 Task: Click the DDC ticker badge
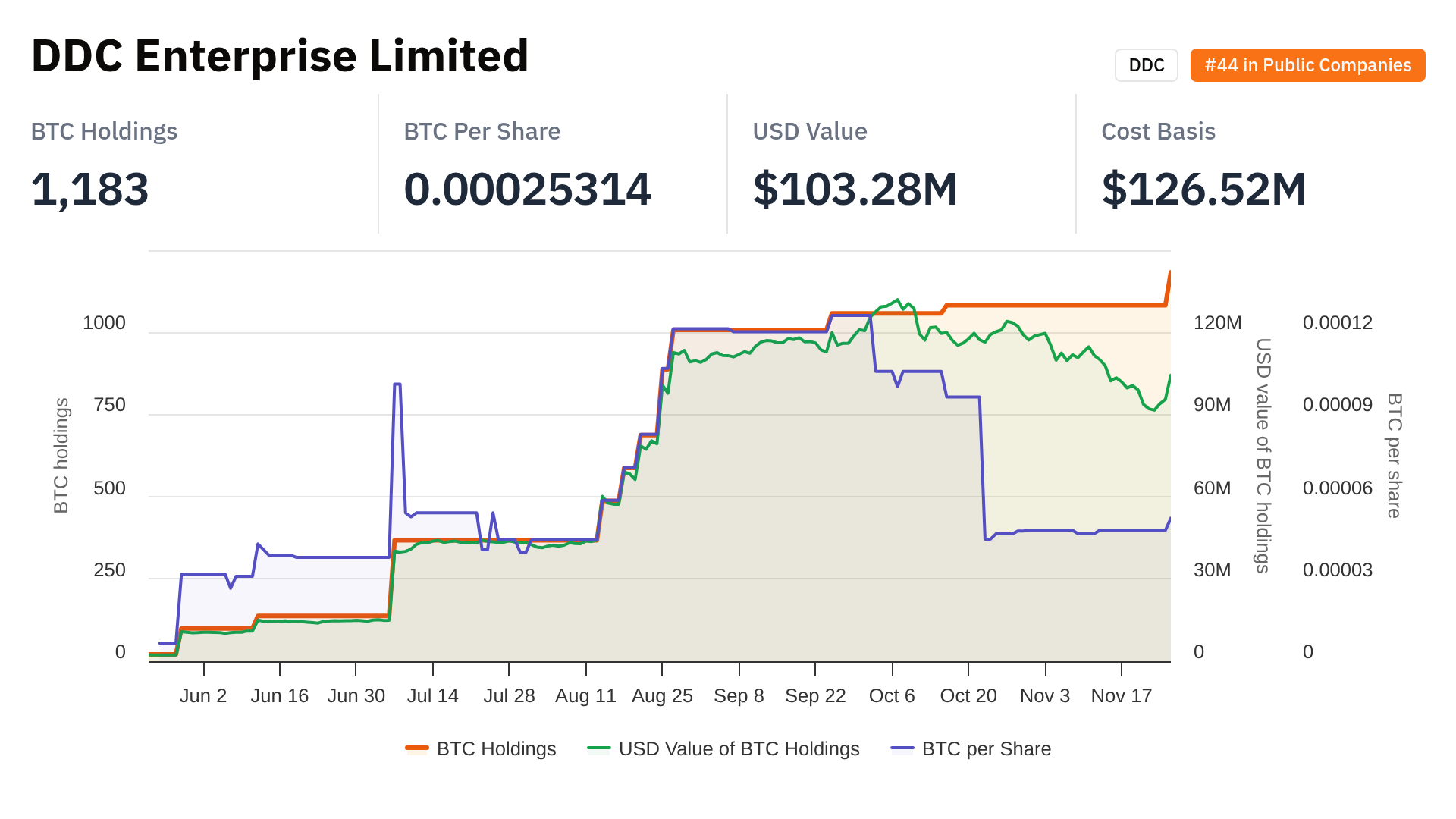pyautogui.click(x=1146, y=65)
